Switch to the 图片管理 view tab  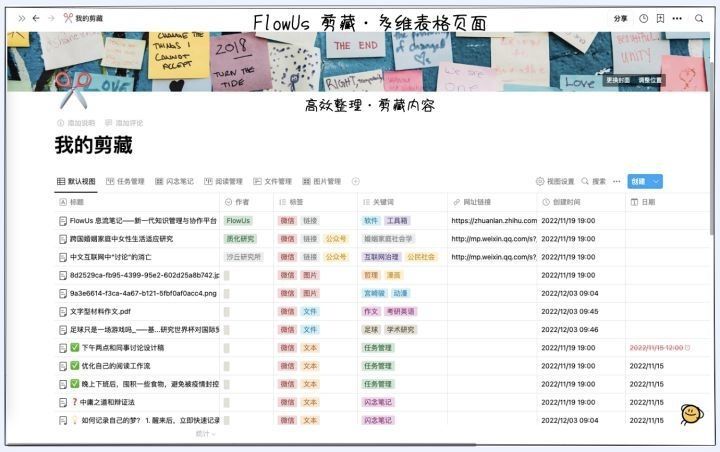pyautogui.click(x=321, y=181)
